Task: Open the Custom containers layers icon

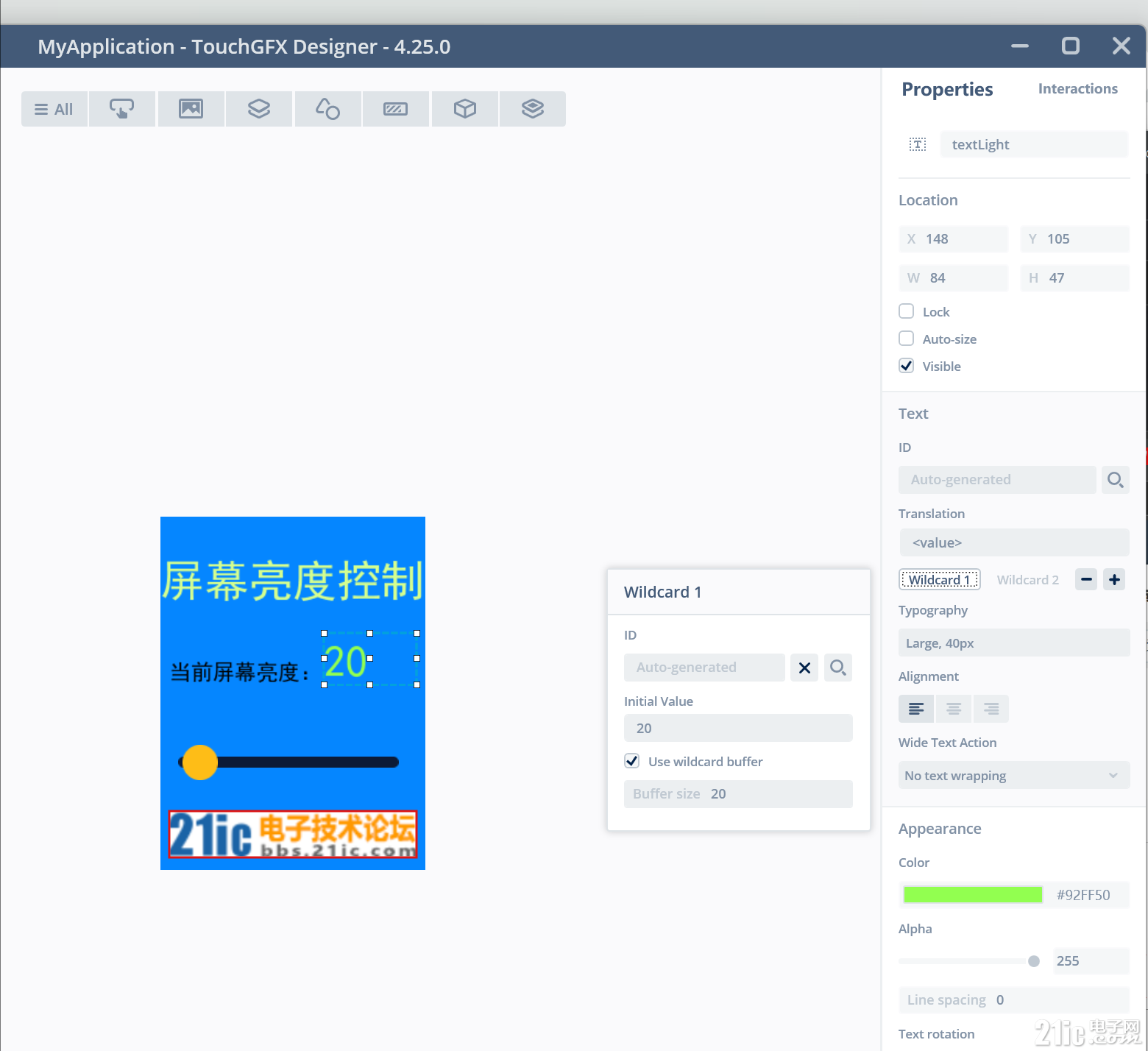Action: [533, 109]
